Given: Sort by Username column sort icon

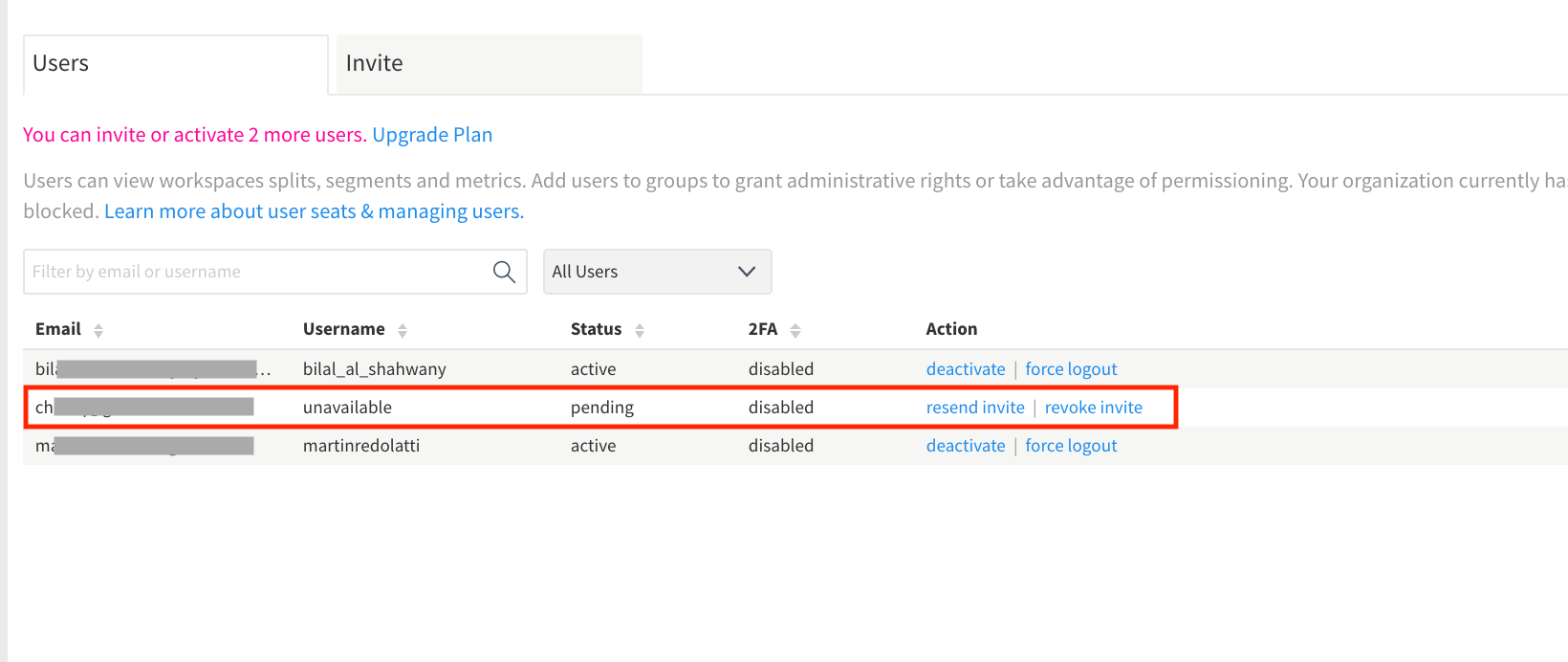Looking at the screenshot, I should pos(403,330).
